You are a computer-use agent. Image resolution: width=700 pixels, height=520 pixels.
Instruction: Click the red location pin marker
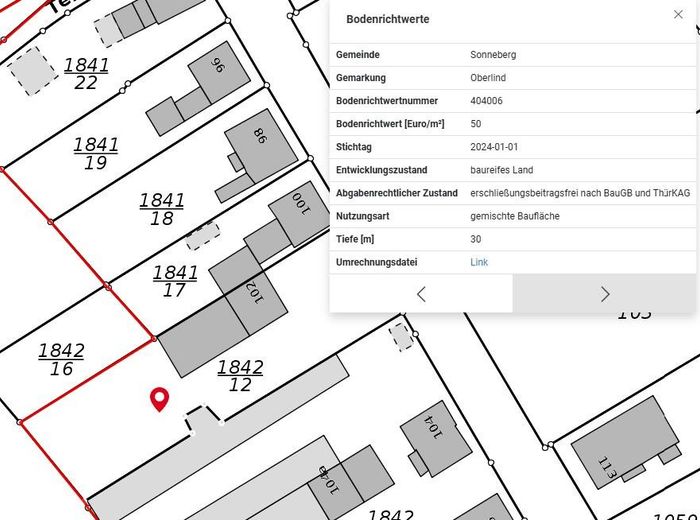click(159, 399)
